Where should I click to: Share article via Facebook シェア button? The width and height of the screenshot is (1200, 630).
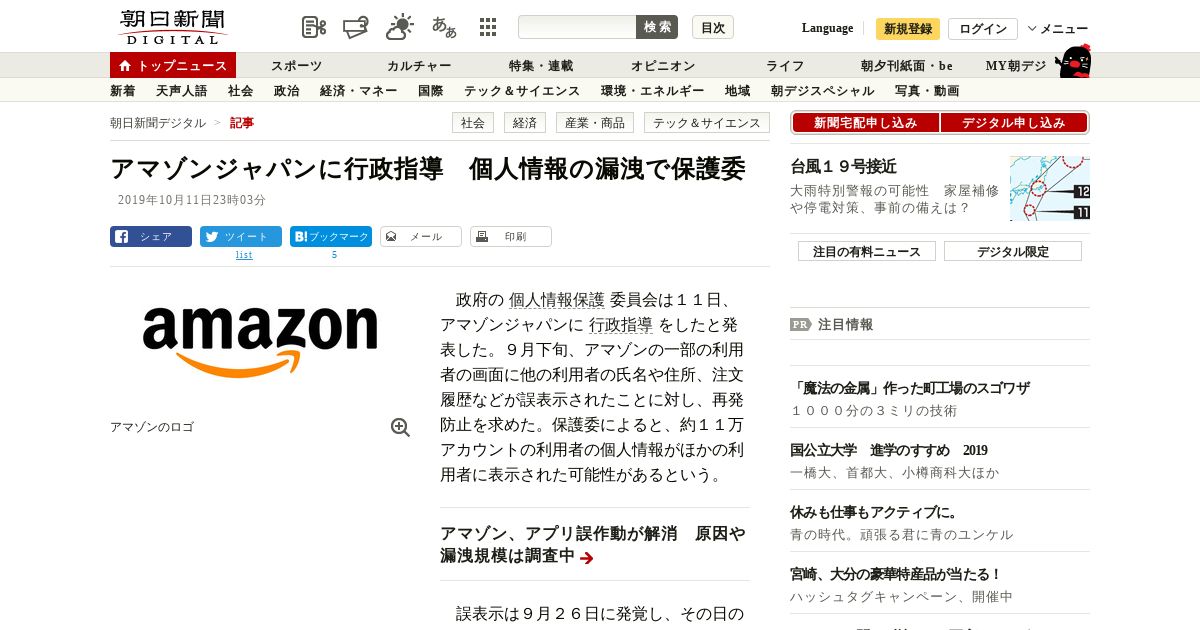pos(151,237)
